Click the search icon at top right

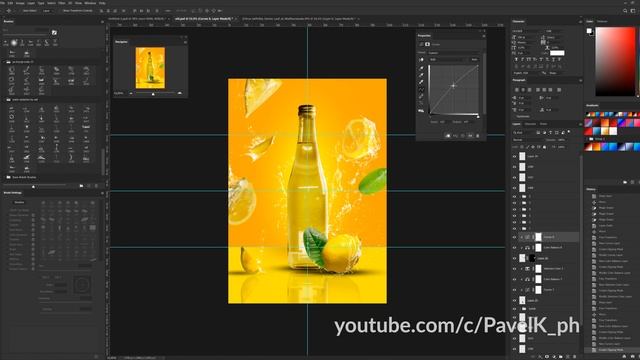[625, 11]
